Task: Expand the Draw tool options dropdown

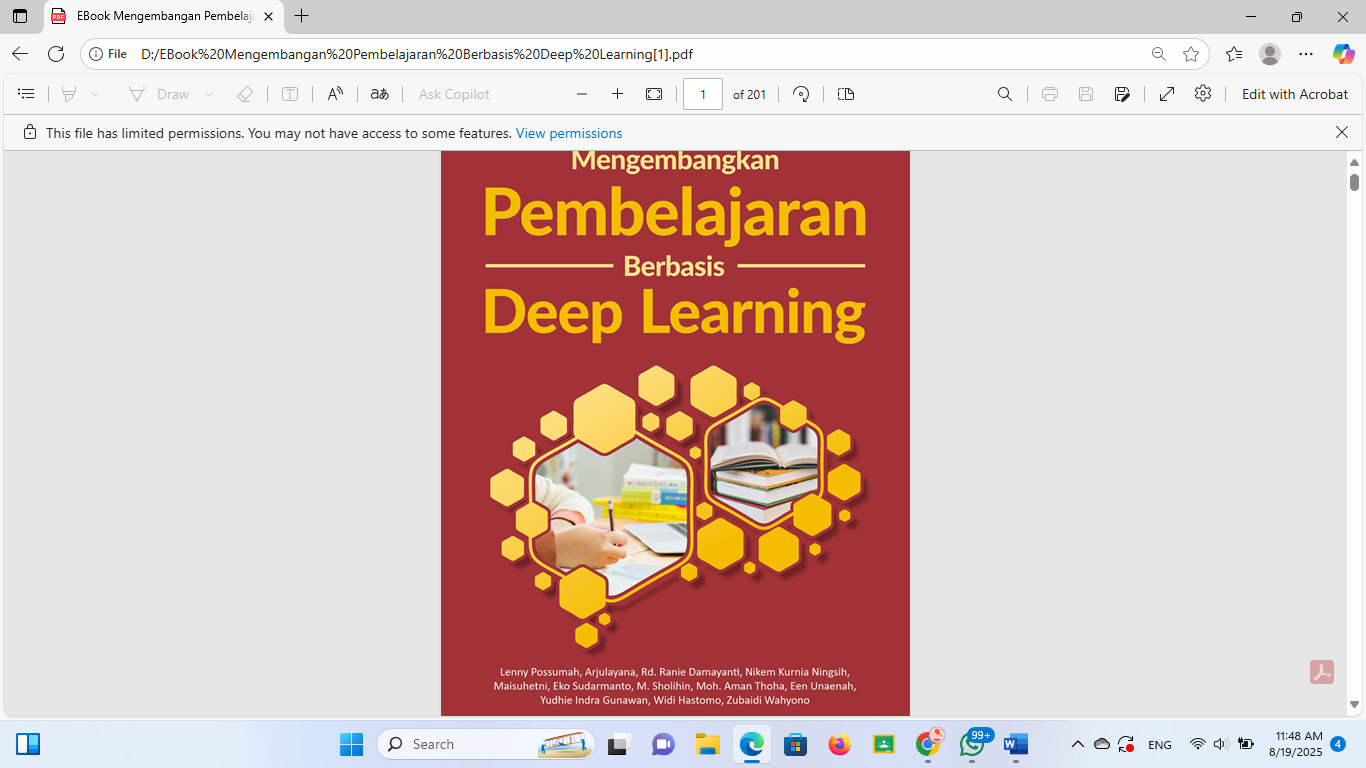Action: click(209, 94)
